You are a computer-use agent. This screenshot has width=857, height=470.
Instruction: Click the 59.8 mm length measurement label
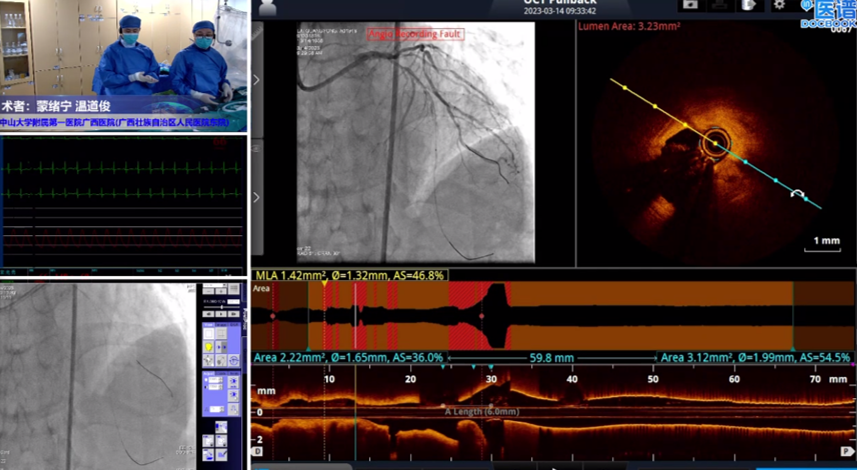[x=551, y=359]
